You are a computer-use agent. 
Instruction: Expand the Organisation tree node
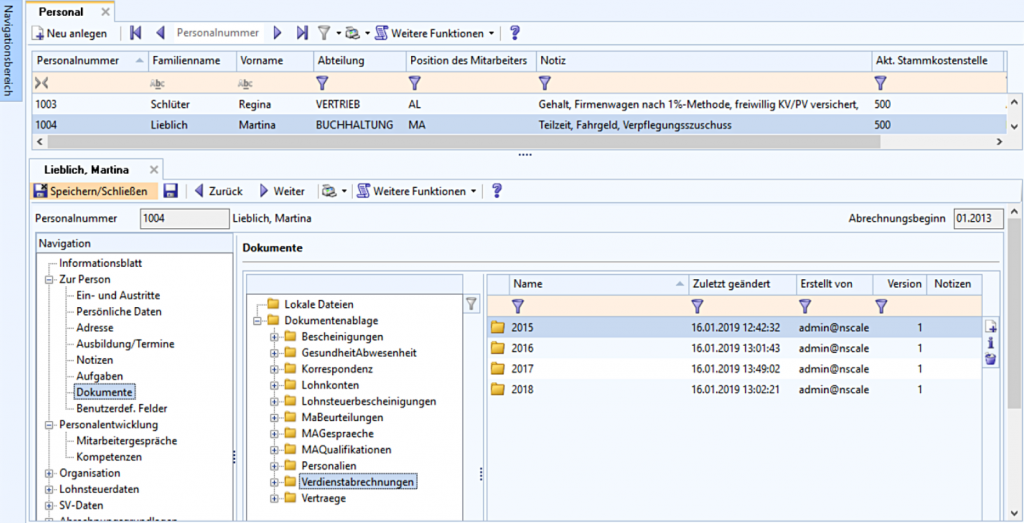point(50,473)
